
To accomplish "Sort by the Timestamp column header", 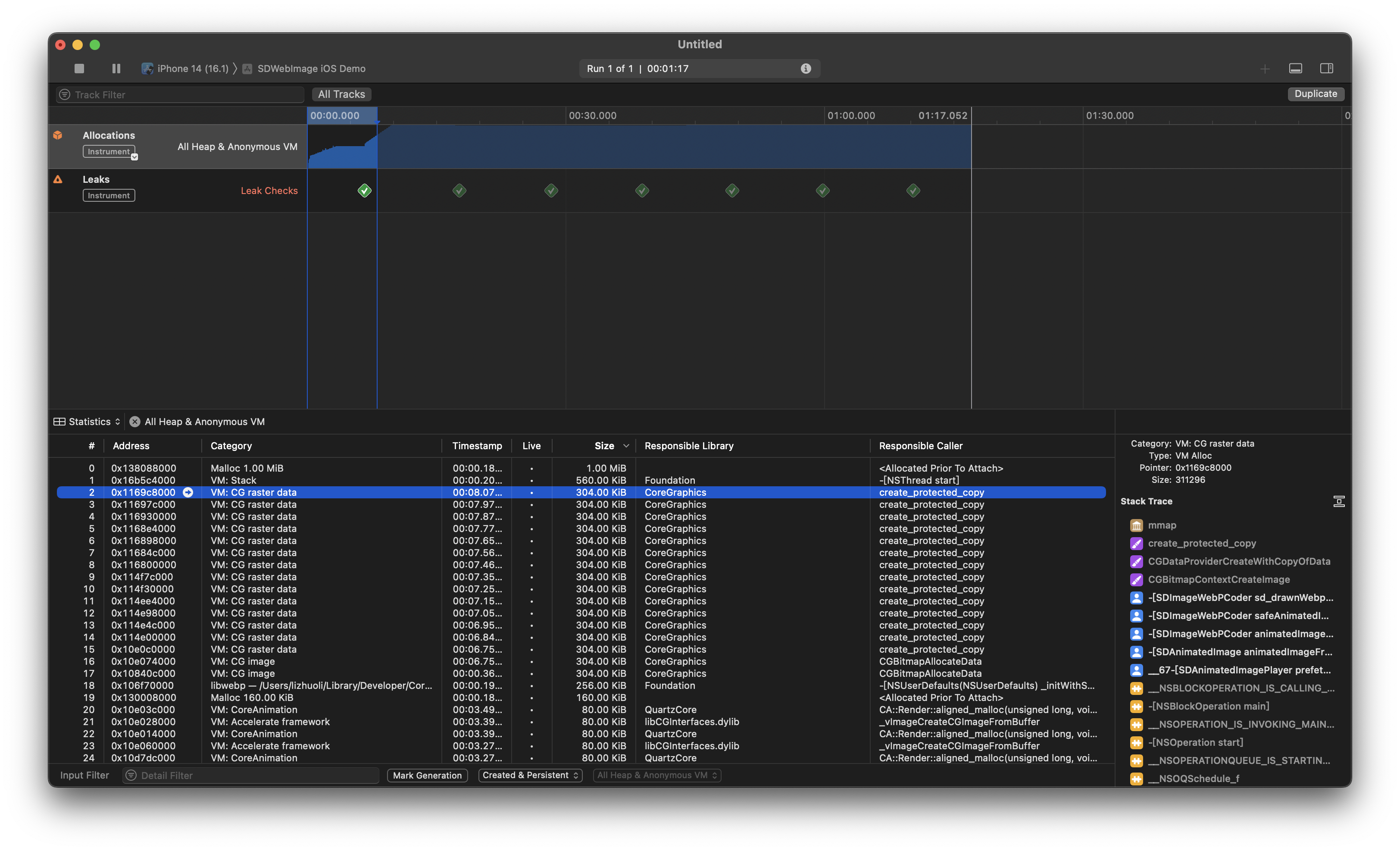I will (x=477, y=446).
